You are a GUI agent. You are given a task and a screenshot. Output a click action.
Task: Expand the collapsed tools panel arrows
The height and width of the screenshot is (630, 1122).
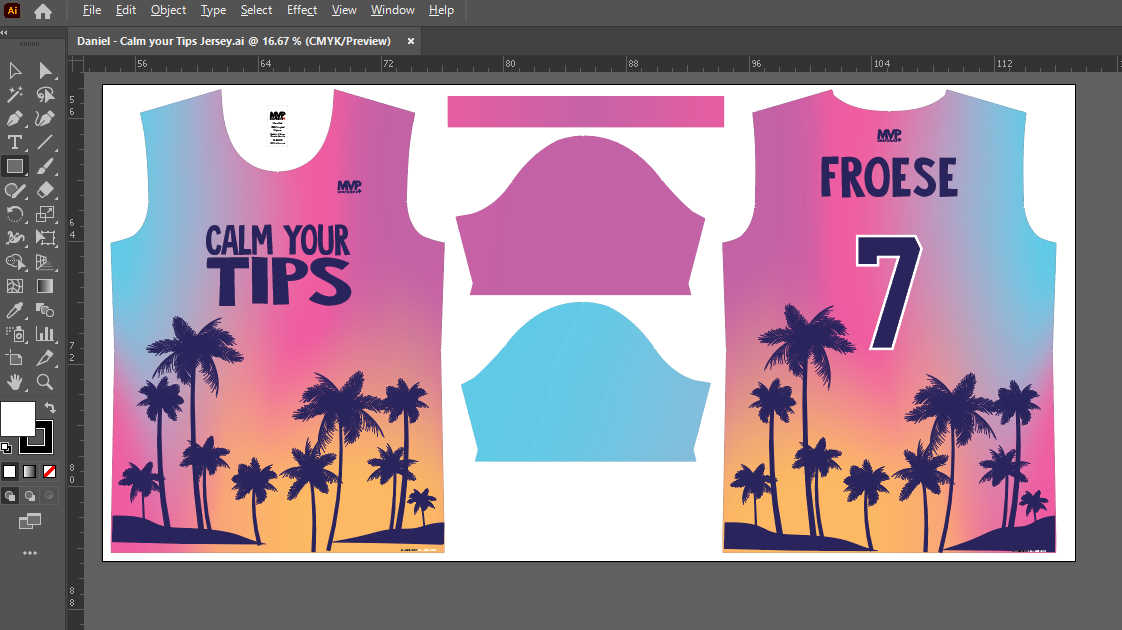pos(5,32)
